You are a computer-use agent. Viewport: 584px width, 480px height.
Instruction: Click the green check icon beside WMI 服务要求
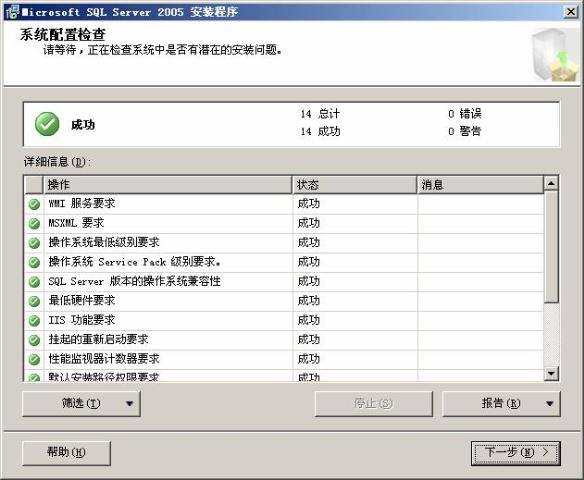[x=34, y=204]
